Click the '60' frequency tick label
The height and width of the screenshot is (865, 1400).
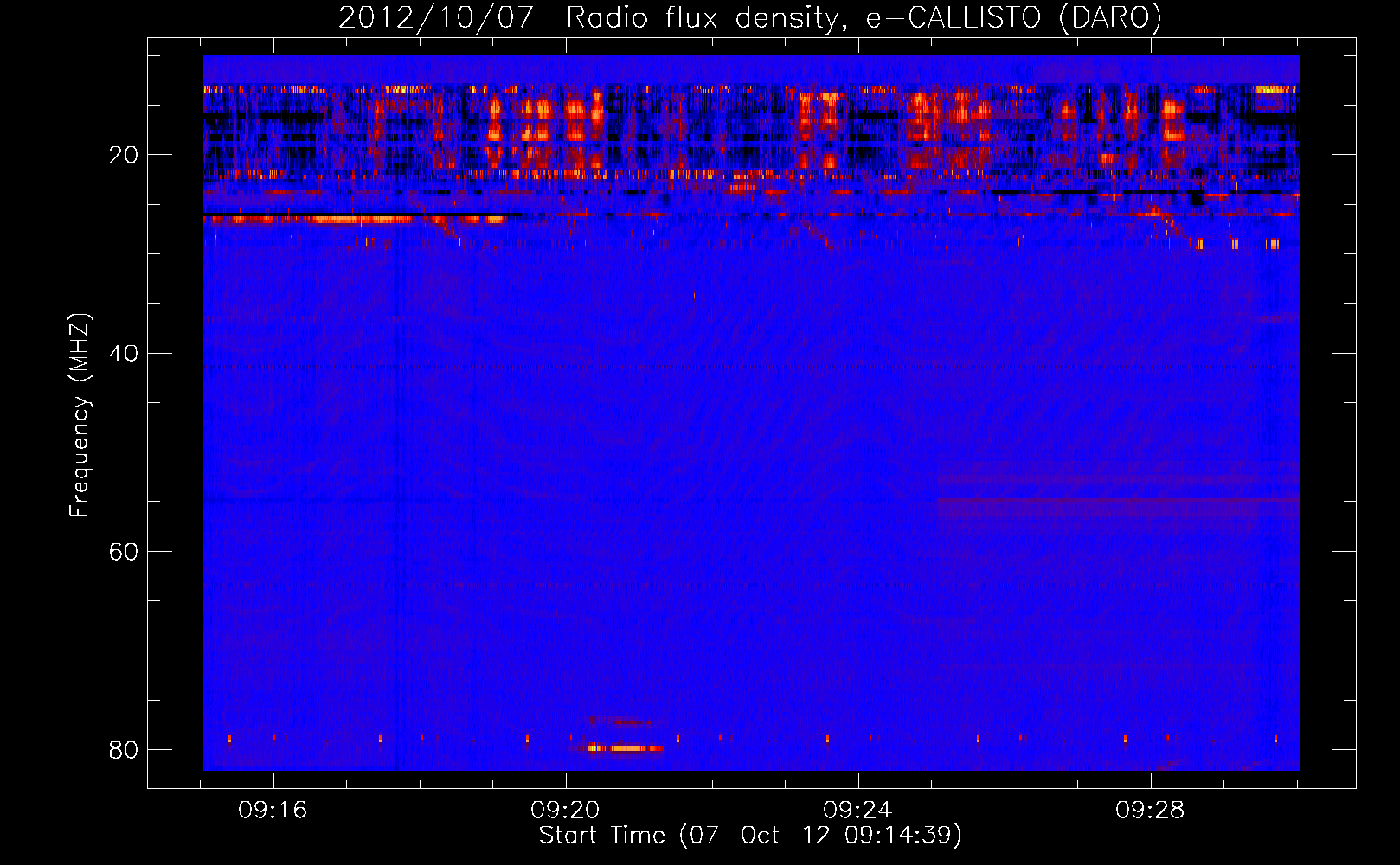(x=124, y=552)
